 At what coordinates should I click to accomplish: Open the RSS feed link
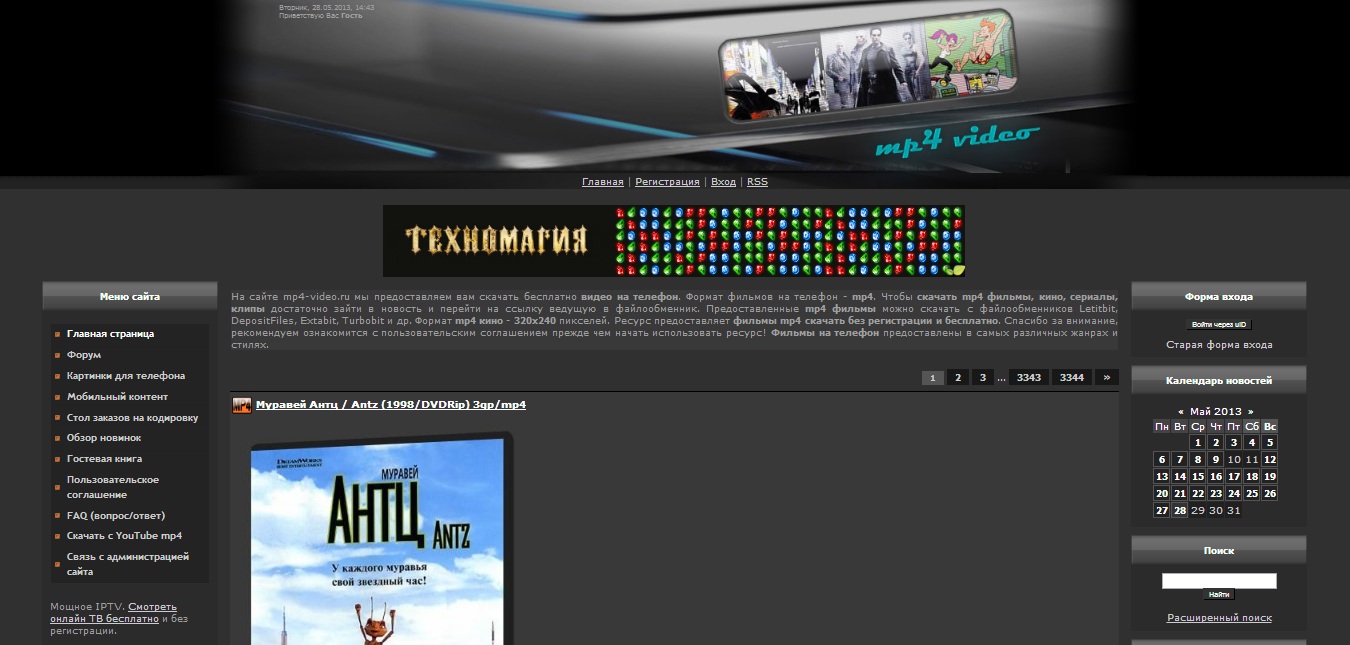pos(757,182)
